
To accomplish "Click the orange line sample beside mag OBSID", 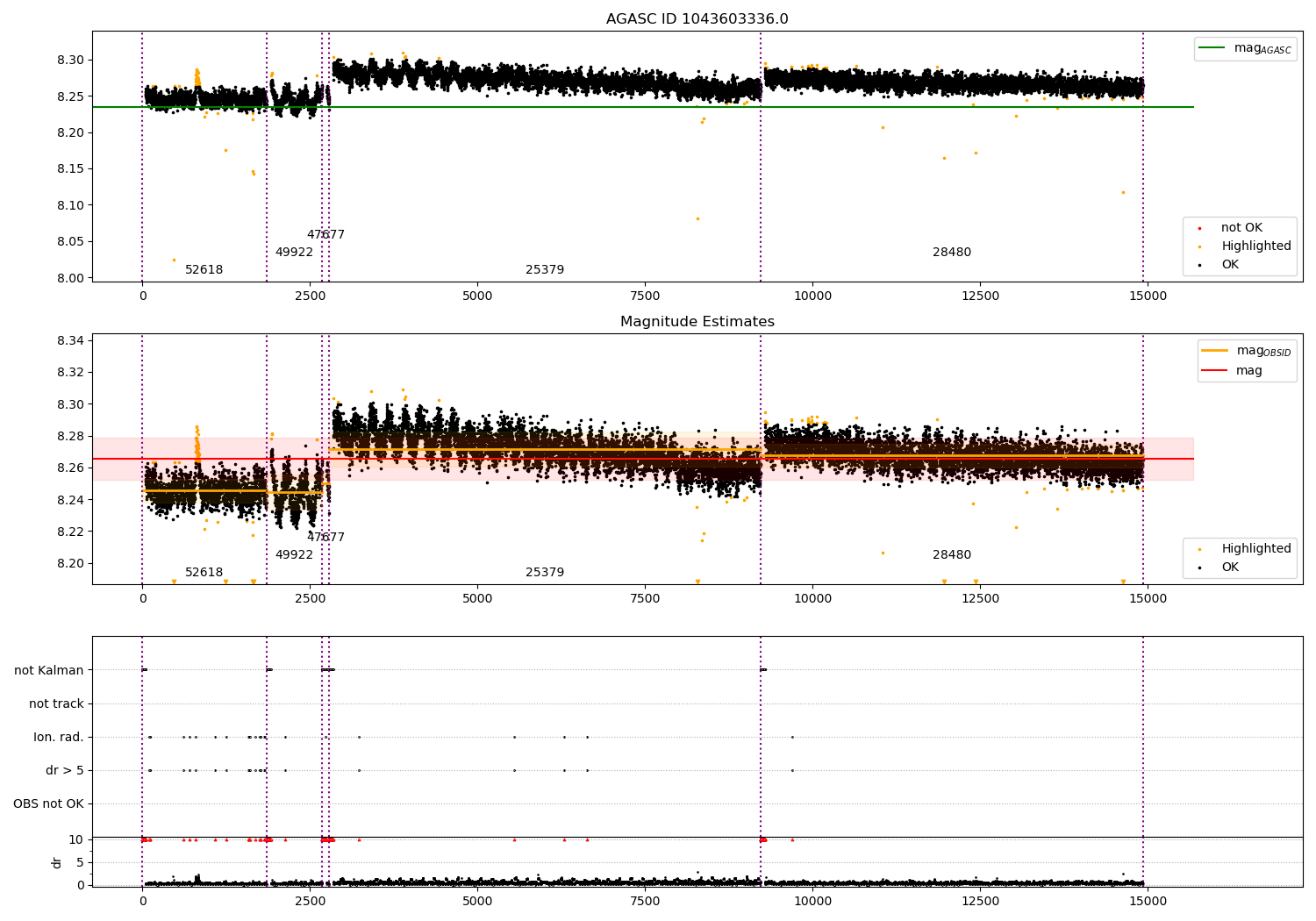I will (1215, 351).
